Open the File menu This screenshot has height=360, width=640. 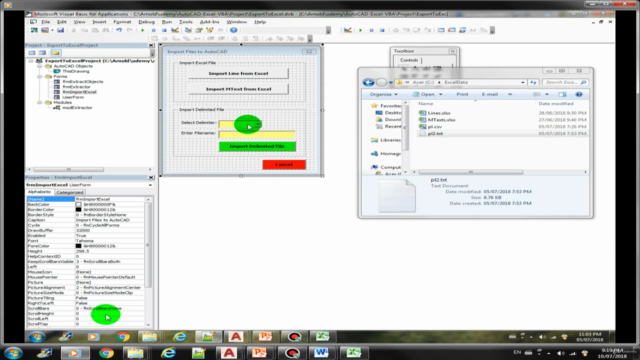46,22
